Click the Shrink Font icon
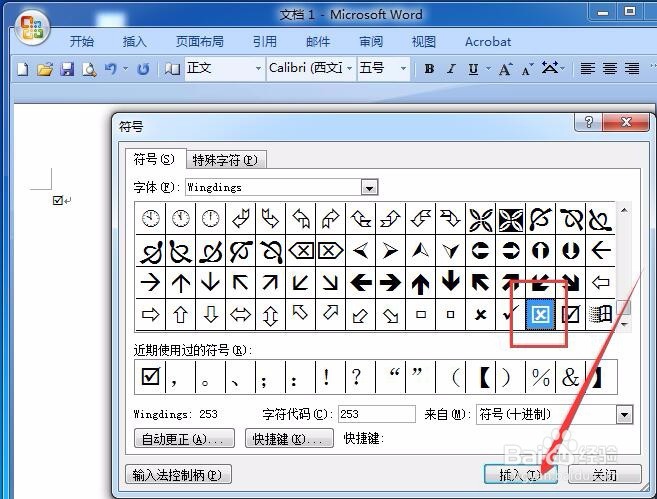 coord(527,68)
